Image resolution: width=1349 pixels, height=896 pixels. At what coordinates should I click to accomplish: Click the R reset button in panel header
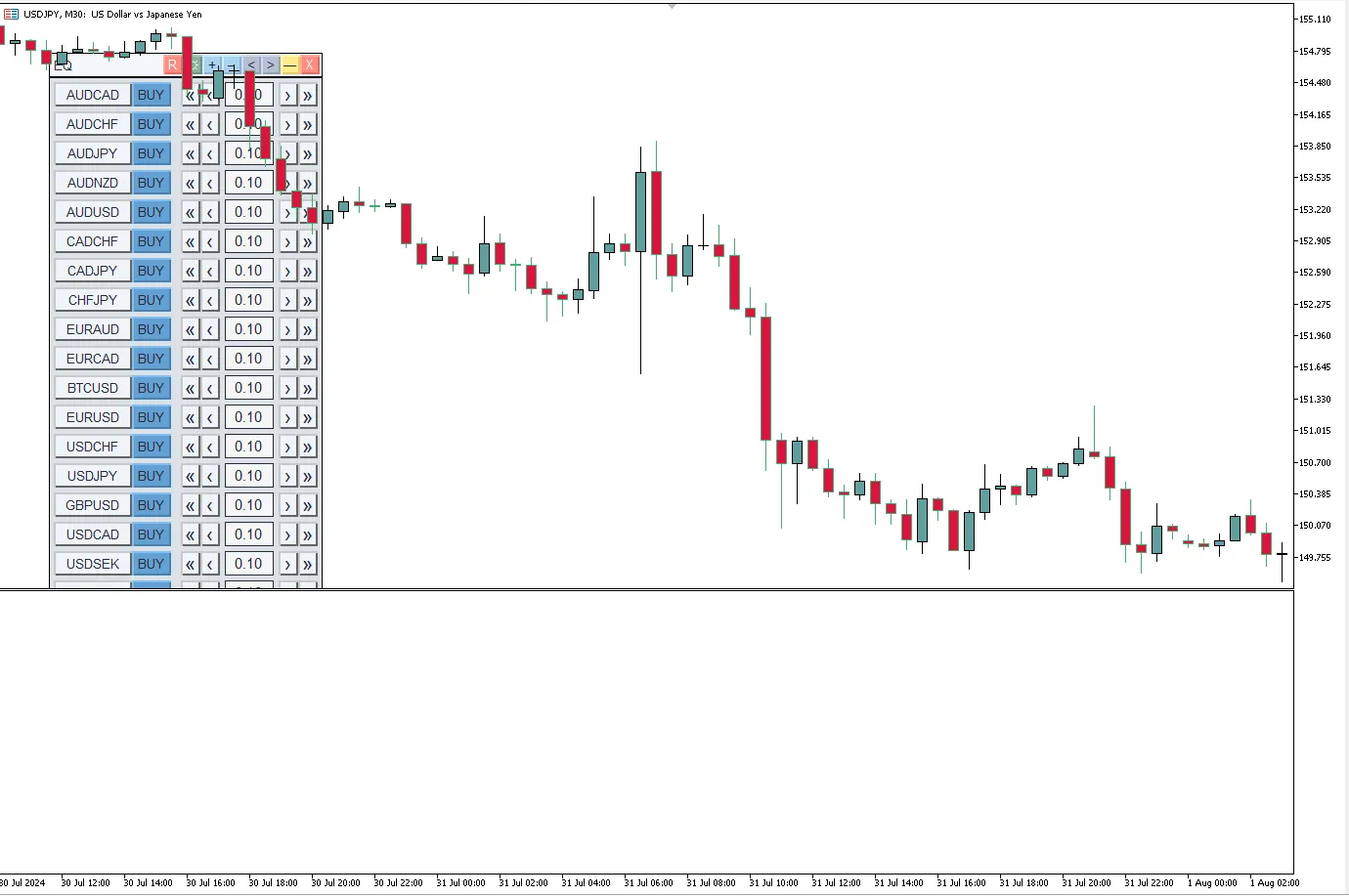point(173,64)
